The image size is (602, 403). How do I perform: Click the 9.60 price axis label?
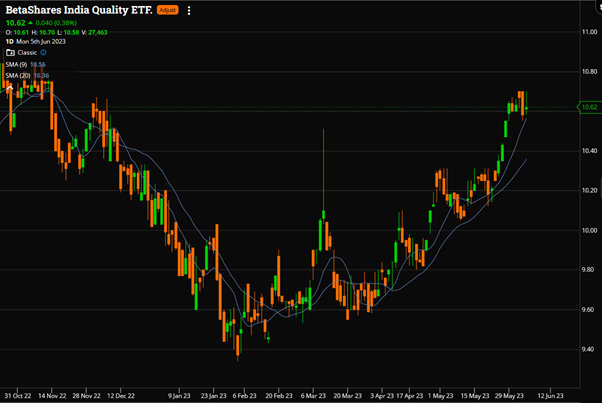(589, 310)
